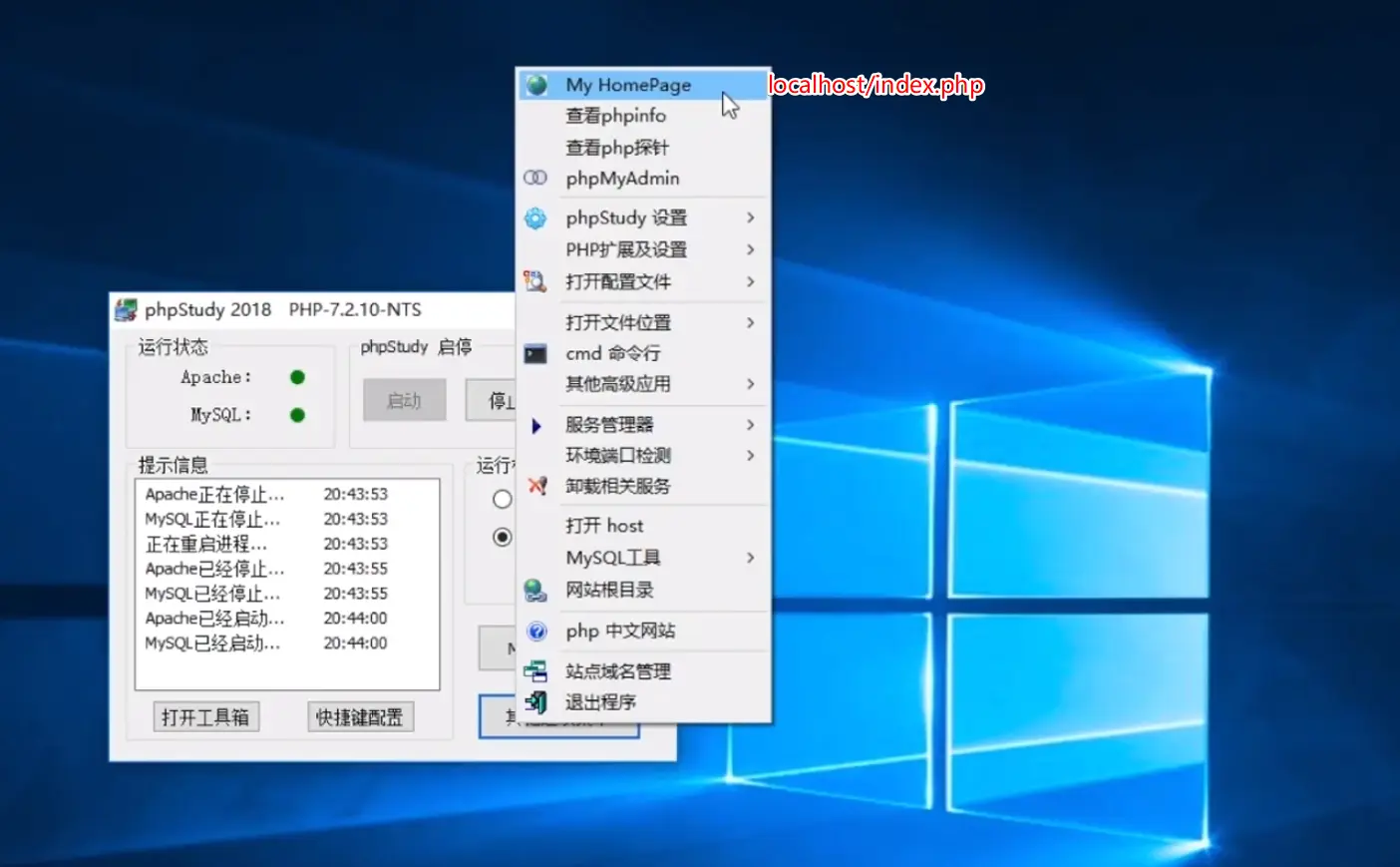Viewport: 1400px width, 867px height.
Task: Choose 网站根目录 menu entry
Action: click(643, 590)
